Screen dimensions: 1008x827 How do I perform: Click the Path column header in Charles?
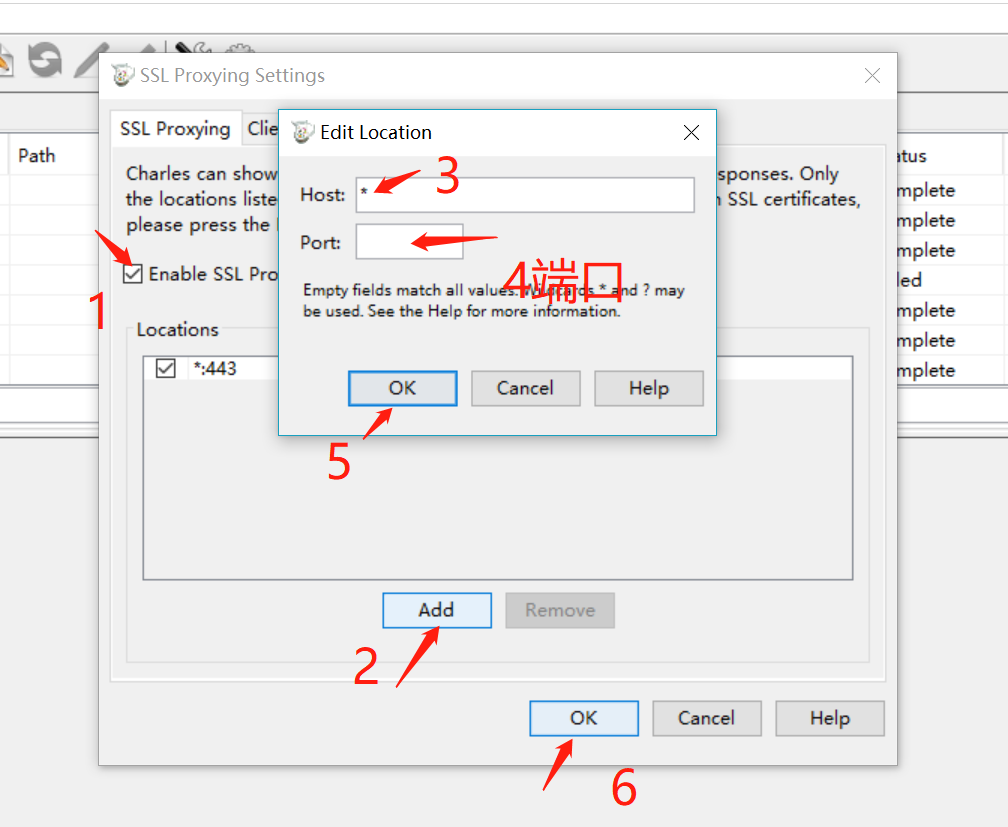coord(37,156)
